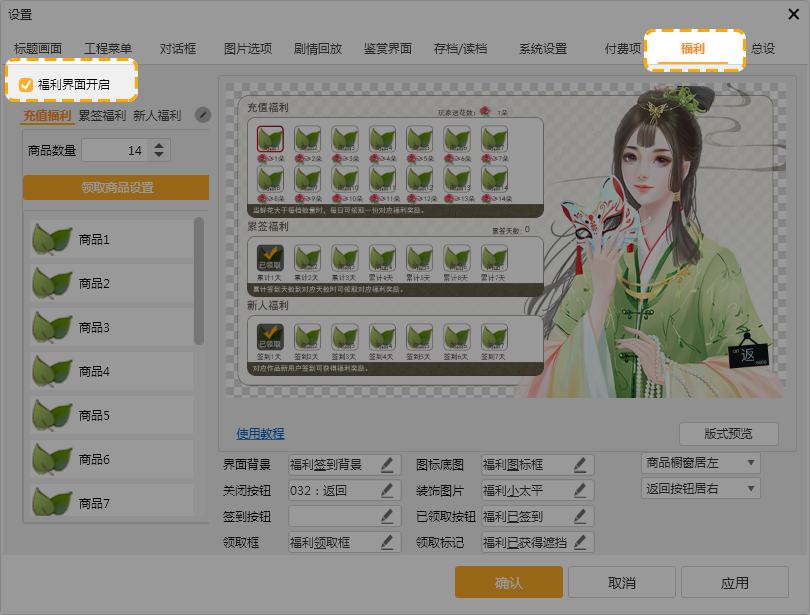The height and width of the screenshot is (615, 810).
Task: Click the product list vertical scrollbar
Action: tap(199, 280)
